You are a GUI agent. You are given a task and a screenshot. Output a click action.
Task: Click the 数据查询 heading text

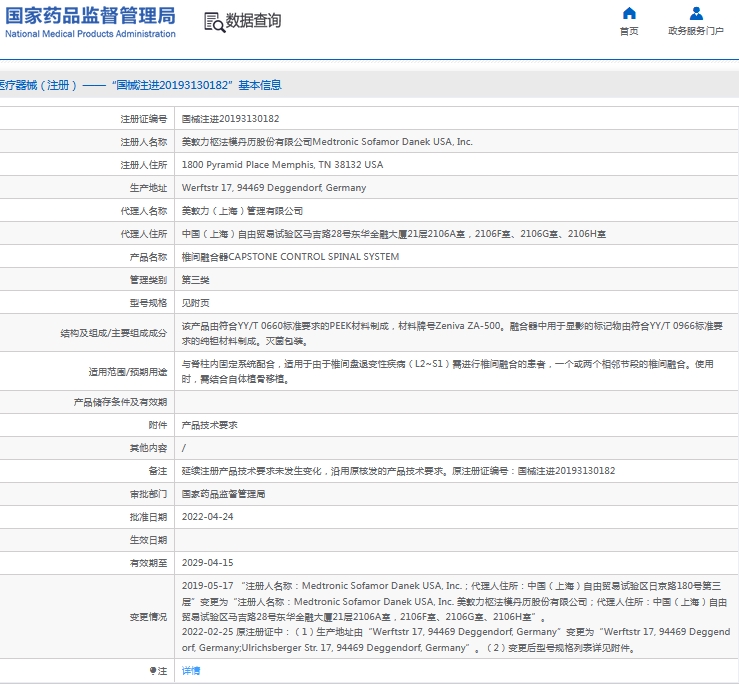253,21
